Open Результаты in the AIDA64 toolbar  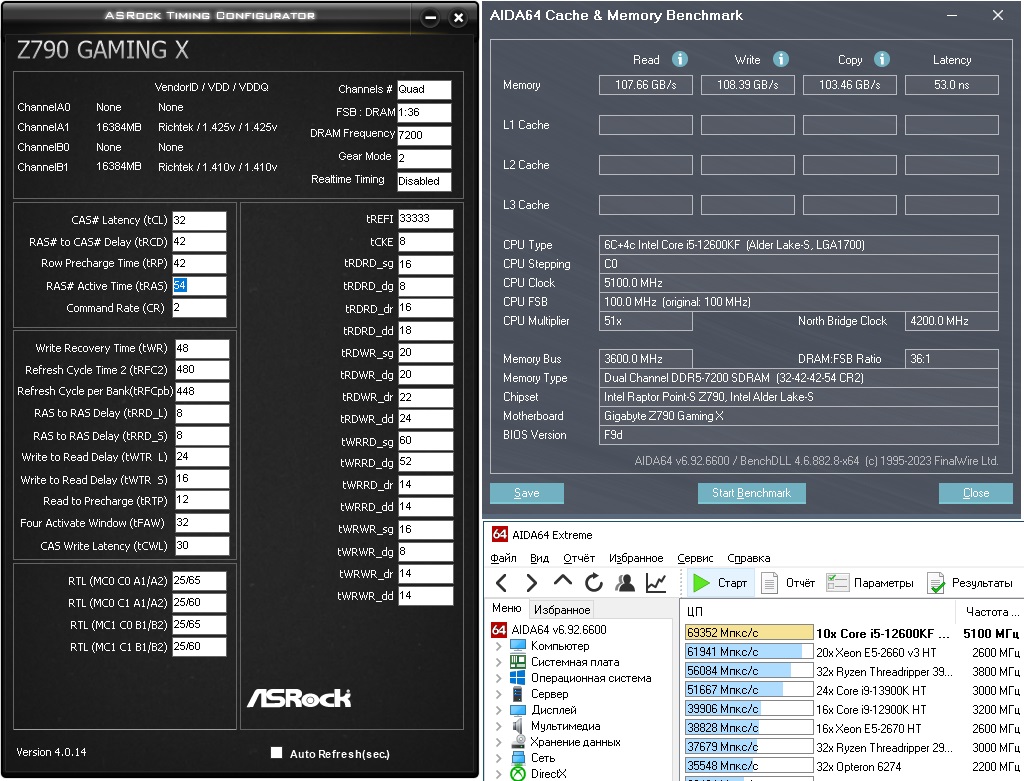point(970,582)
